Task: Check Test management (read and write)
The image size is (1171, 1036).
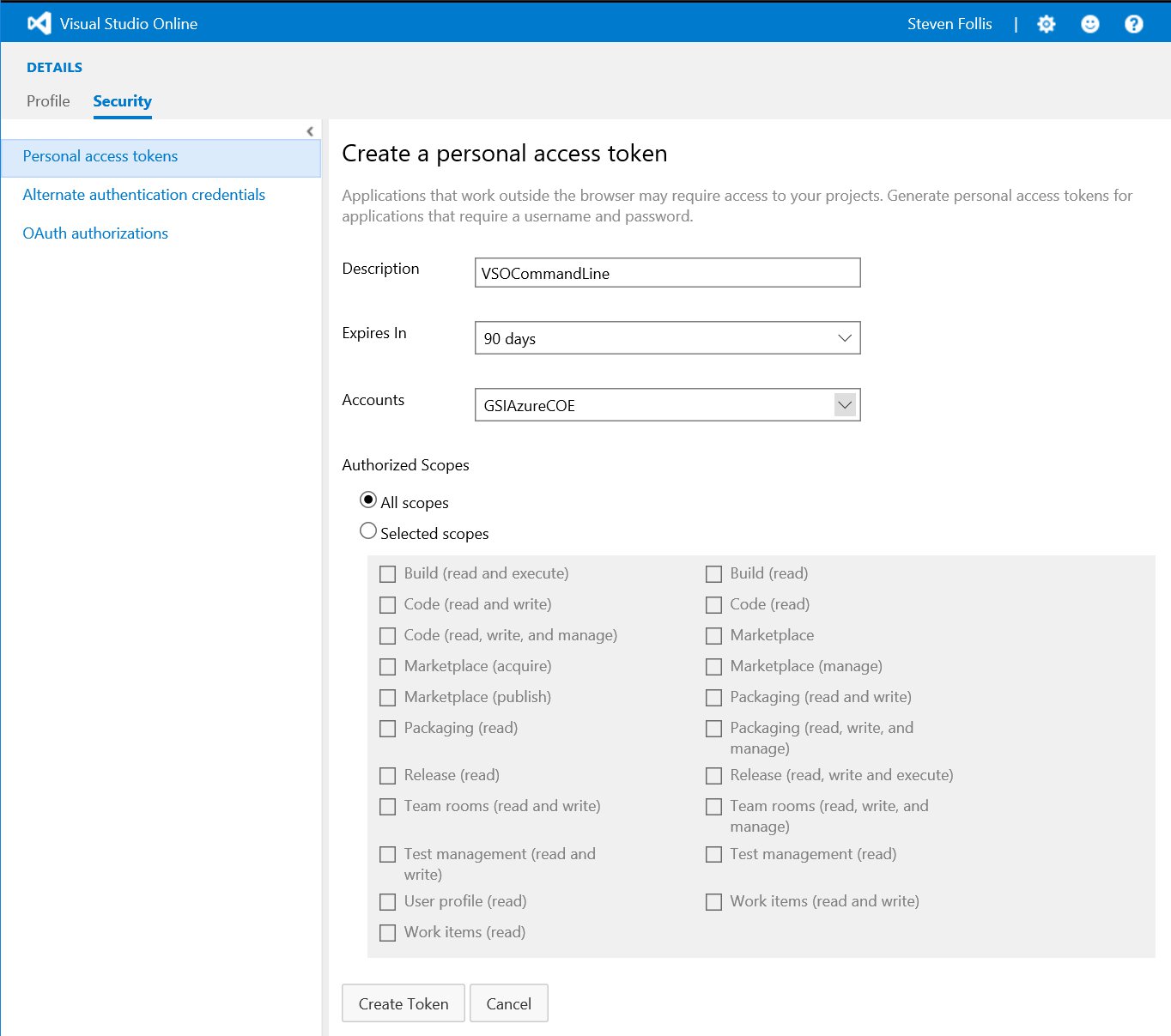Action: pos(388,855)
